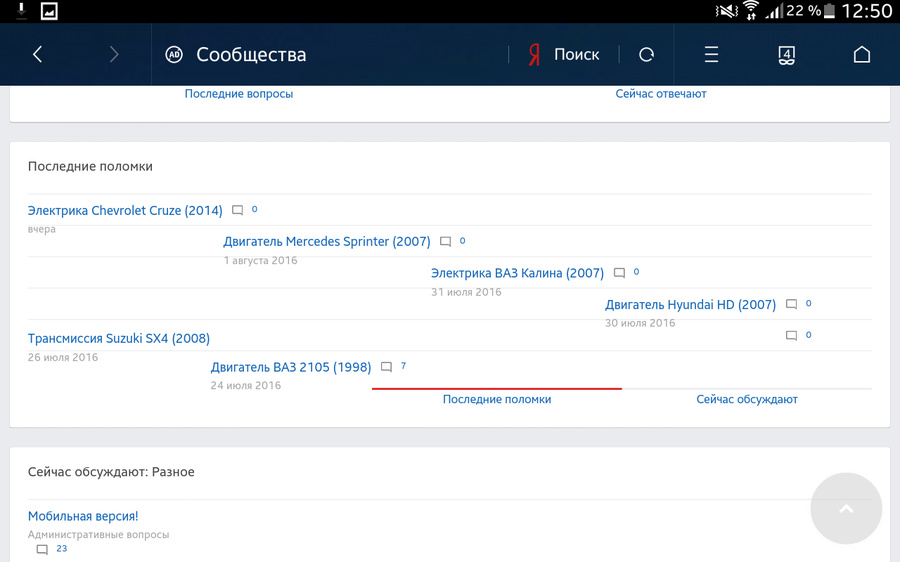Viewport: 900px width, 562px height.
Task: Switch to Последние вопросы tab
Action: (239, 94)
